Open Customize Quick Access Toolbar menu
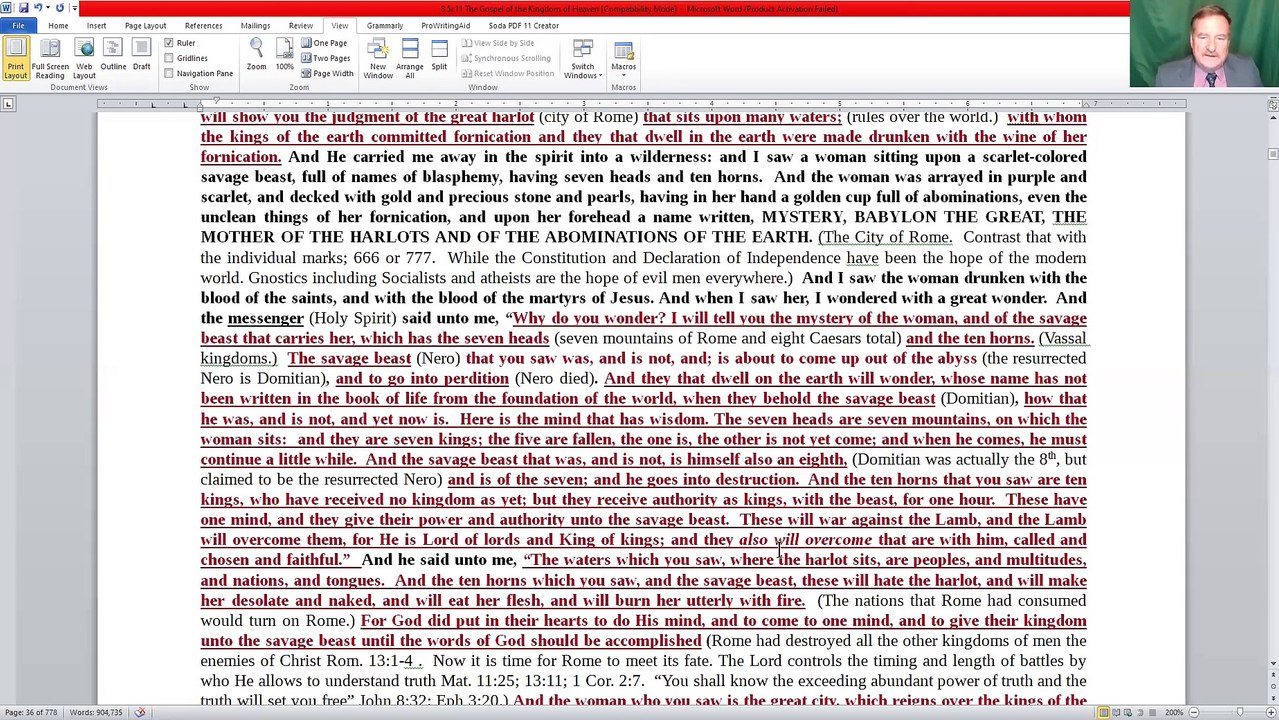1279x720 pixels. tap(74, 8)
